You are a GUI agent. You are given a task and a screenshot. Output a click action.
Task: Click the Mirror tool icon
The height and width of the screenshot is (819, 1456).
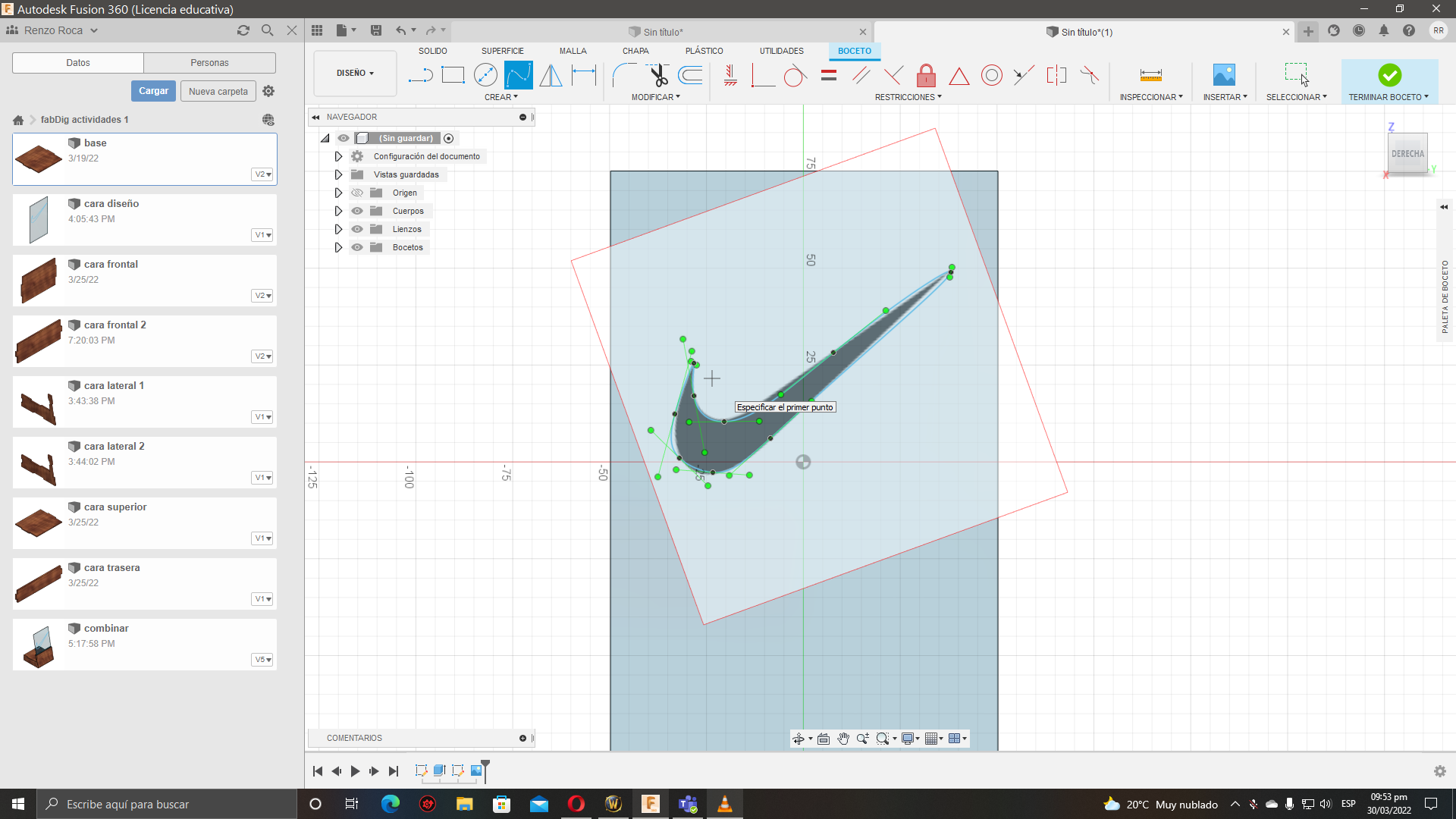pyautogui.click(x=551, y=75)
